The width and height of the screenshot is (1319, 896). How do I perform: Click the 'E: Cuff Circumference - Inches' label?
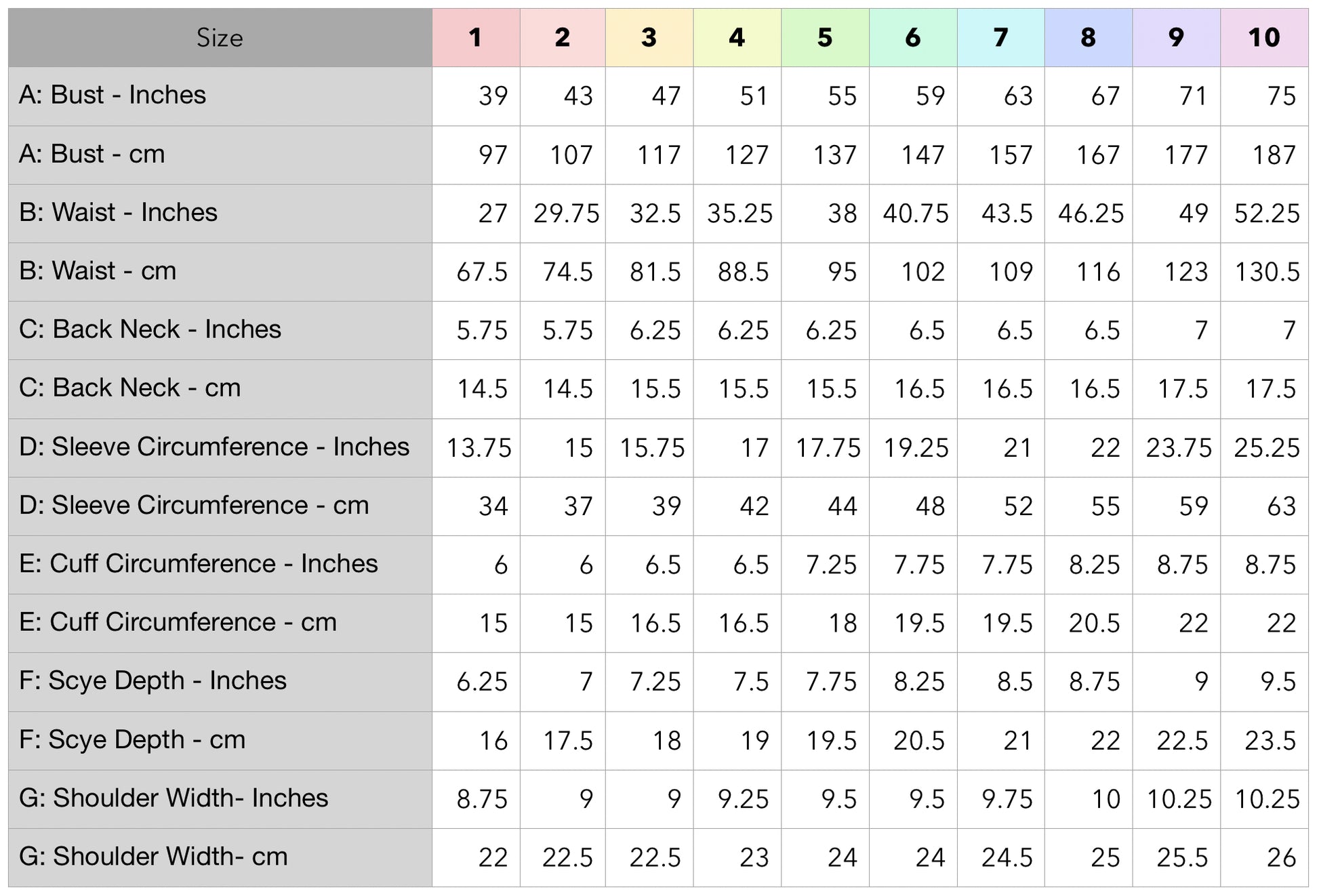click(198, 564)
